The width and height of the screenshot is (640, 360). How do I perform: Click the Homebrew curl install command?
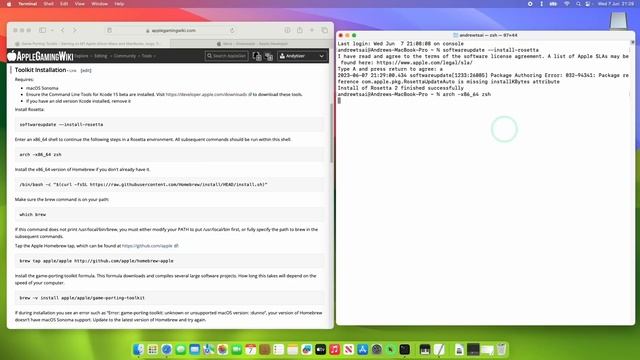pos(170,184)
